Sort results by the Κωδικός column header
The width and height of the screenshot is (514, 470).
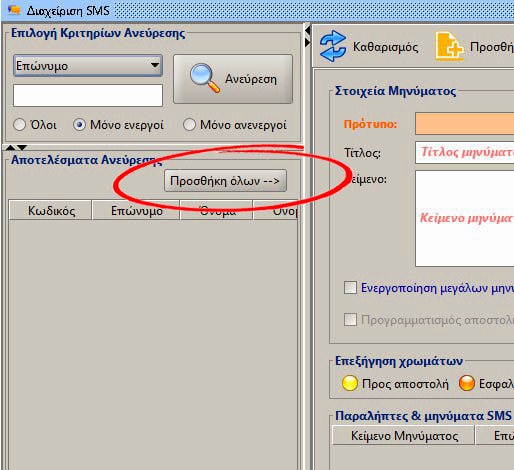click(50, 210)
